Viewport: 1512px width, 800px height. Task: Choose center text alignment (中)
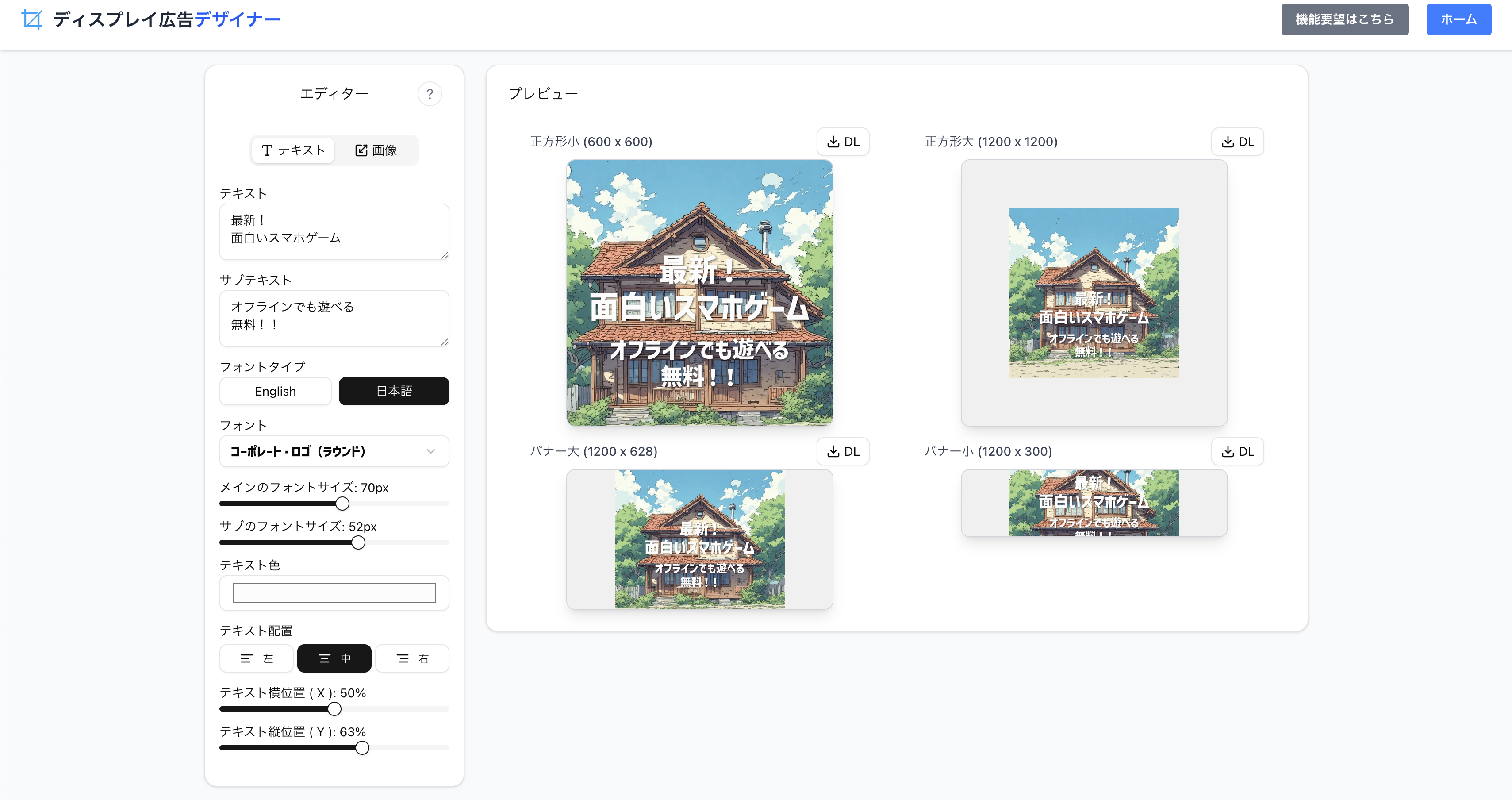tap(334, 658)
